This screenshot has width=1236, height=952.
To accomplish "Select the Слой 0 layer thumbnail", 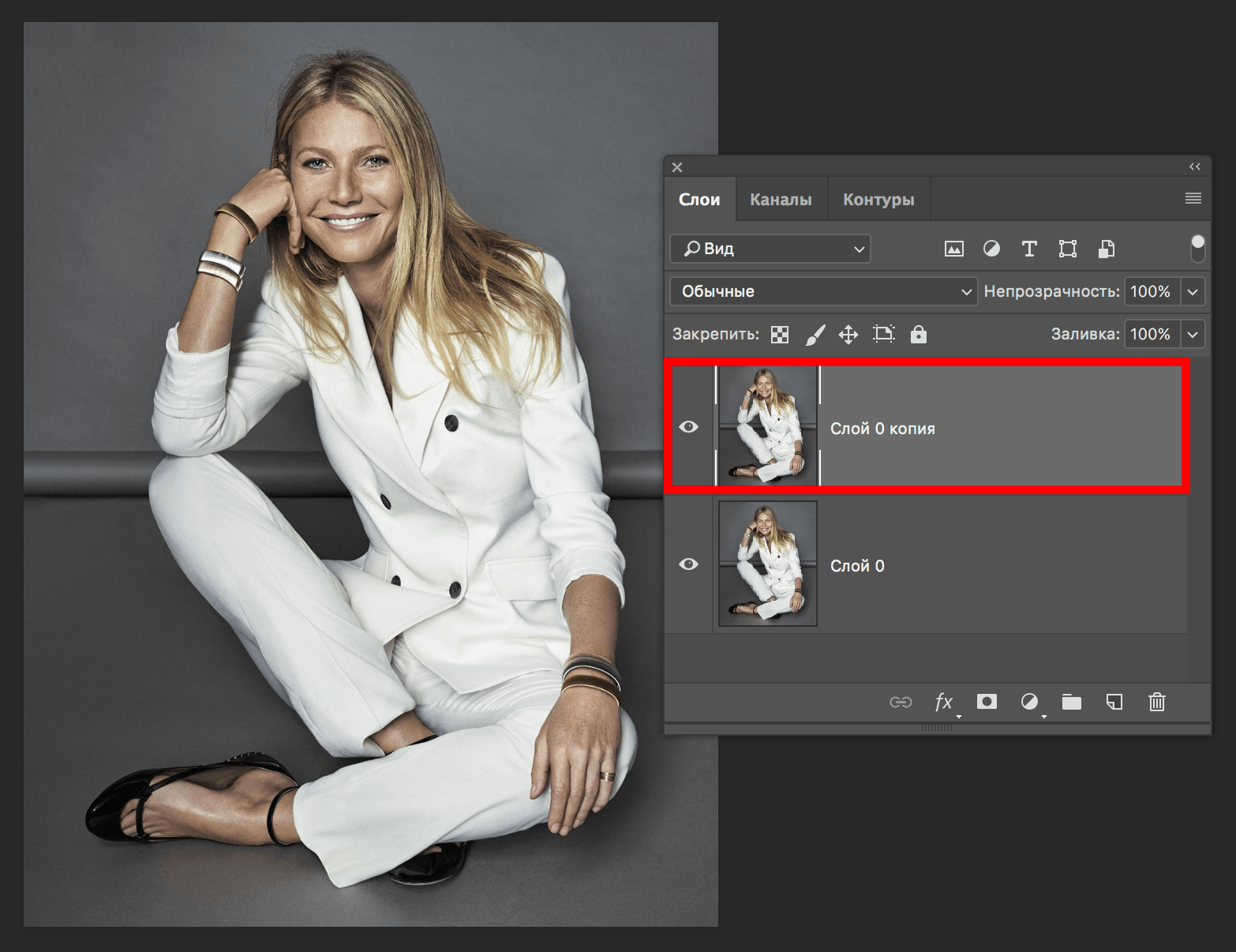I will tap(768, 564).
